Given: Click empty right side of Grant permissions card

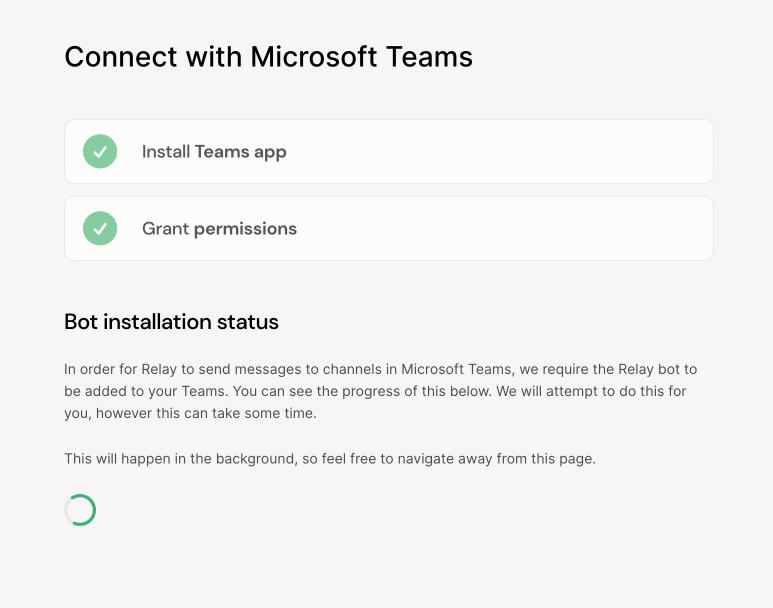Looking at the screenshot, I should pyautogui.click(x=560, y=229).
